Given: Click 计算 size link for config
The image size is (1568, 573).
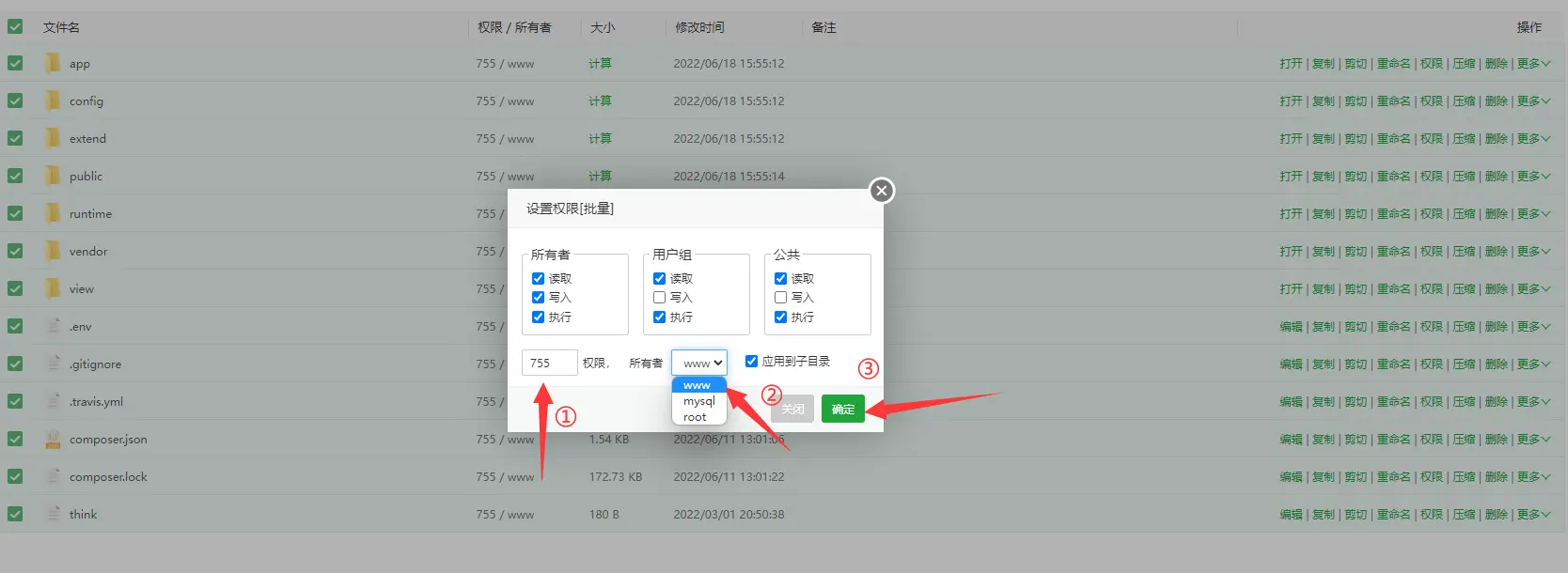Looking at the screenshot, I should pyautogui.click(x=600, y=101).
